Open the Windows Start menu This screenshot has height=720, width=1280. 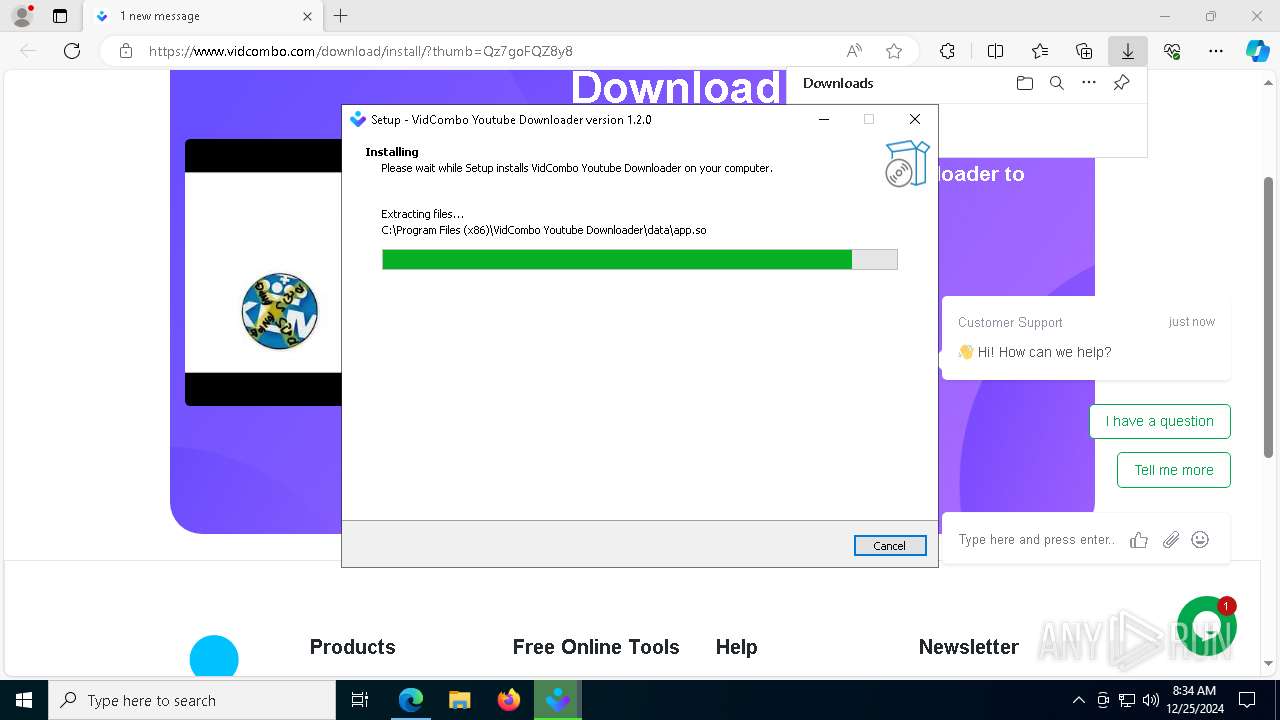click(x=24, y=700)
